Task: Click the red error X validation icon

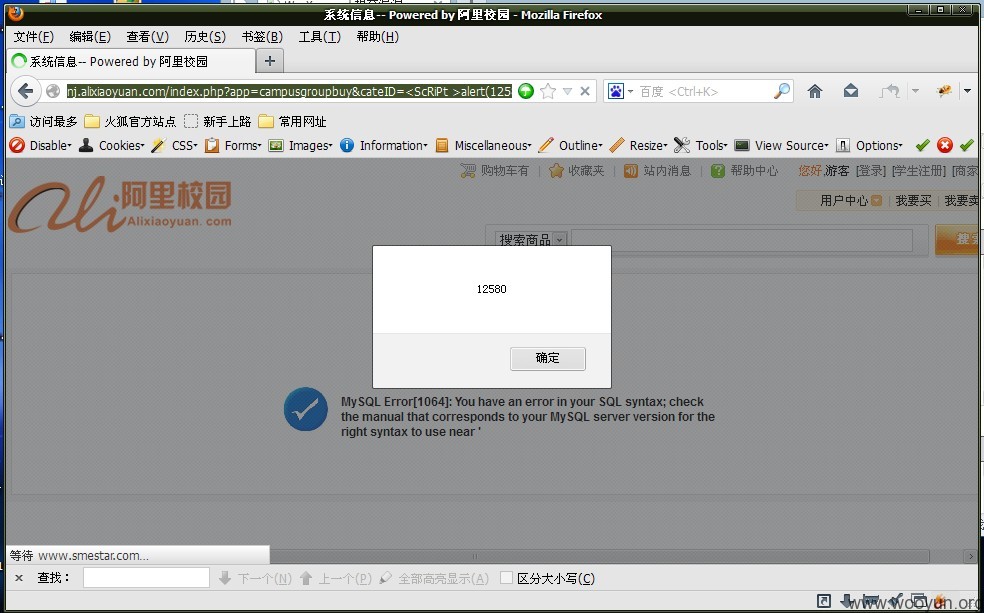Action: pyautogui.click(x=944, y=146)
